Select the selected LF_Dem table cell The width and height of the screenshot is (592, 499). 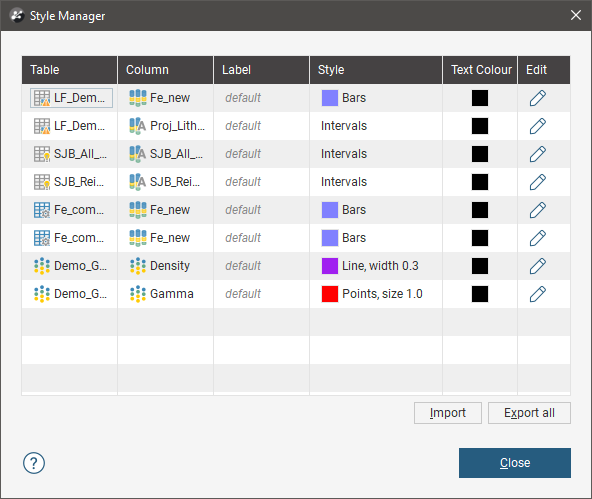click(x=71, y=98)
